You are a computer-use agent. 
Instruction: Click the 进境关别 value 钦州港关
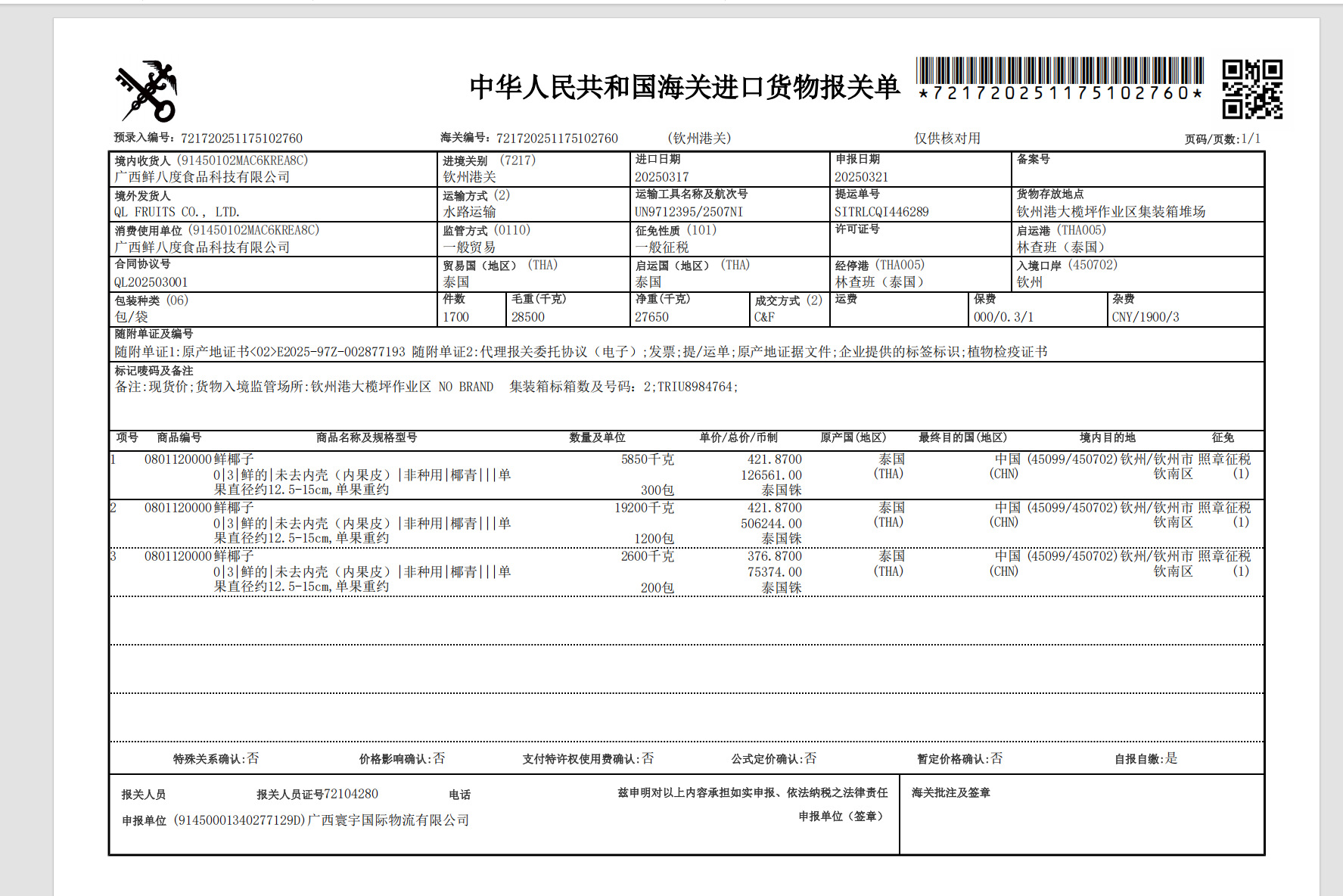(x=470, y=177)
